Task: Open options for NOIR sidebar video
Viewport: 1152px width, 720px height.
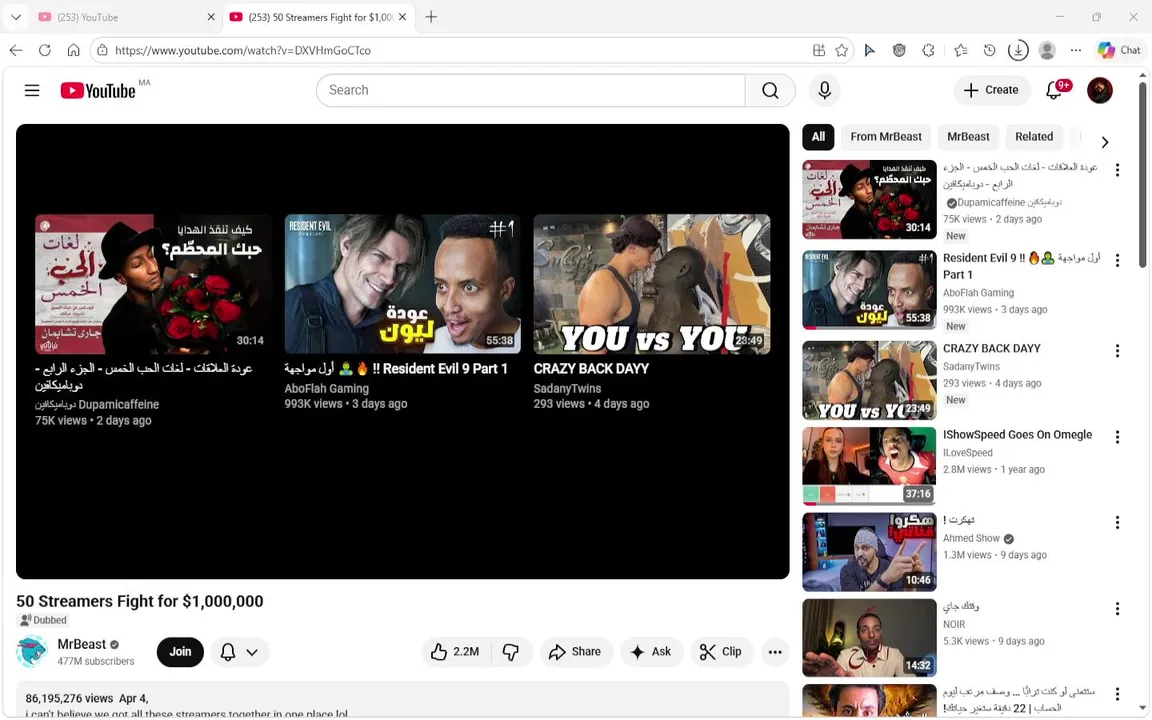Action: click(1117, 608)
